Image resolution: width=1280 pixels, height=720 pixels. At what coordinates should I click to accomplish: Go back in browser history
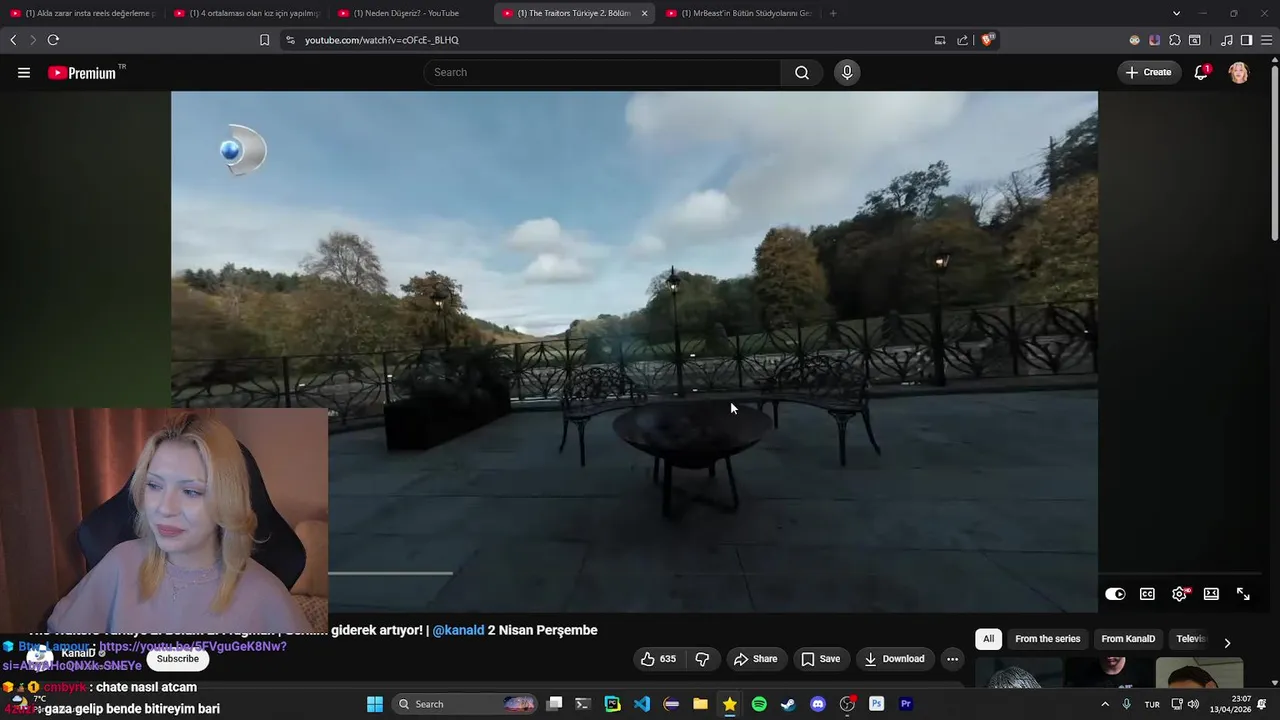[13, 40]
